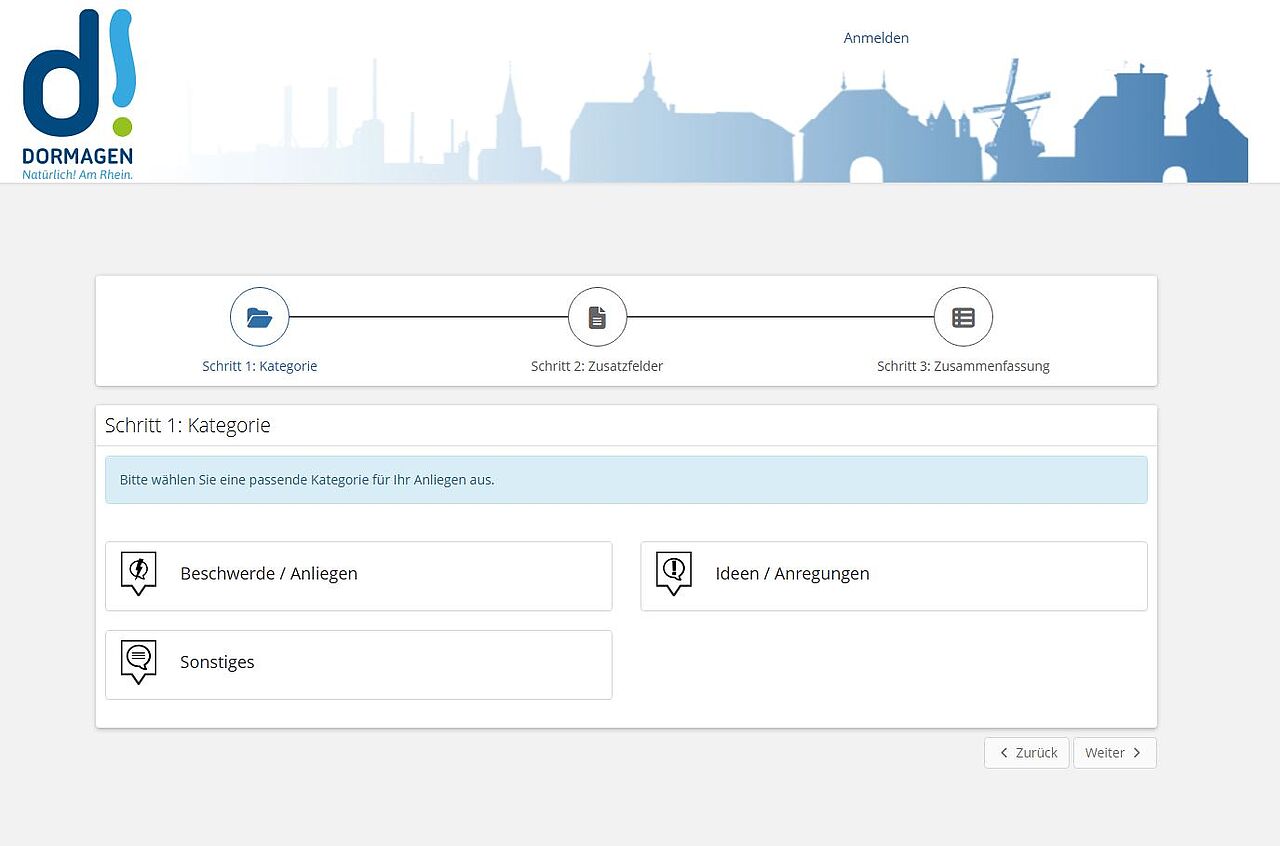Click the blue category hint info banner
Screen dimensions: 1280x846
pyautogui.click(x=626, y=480)
